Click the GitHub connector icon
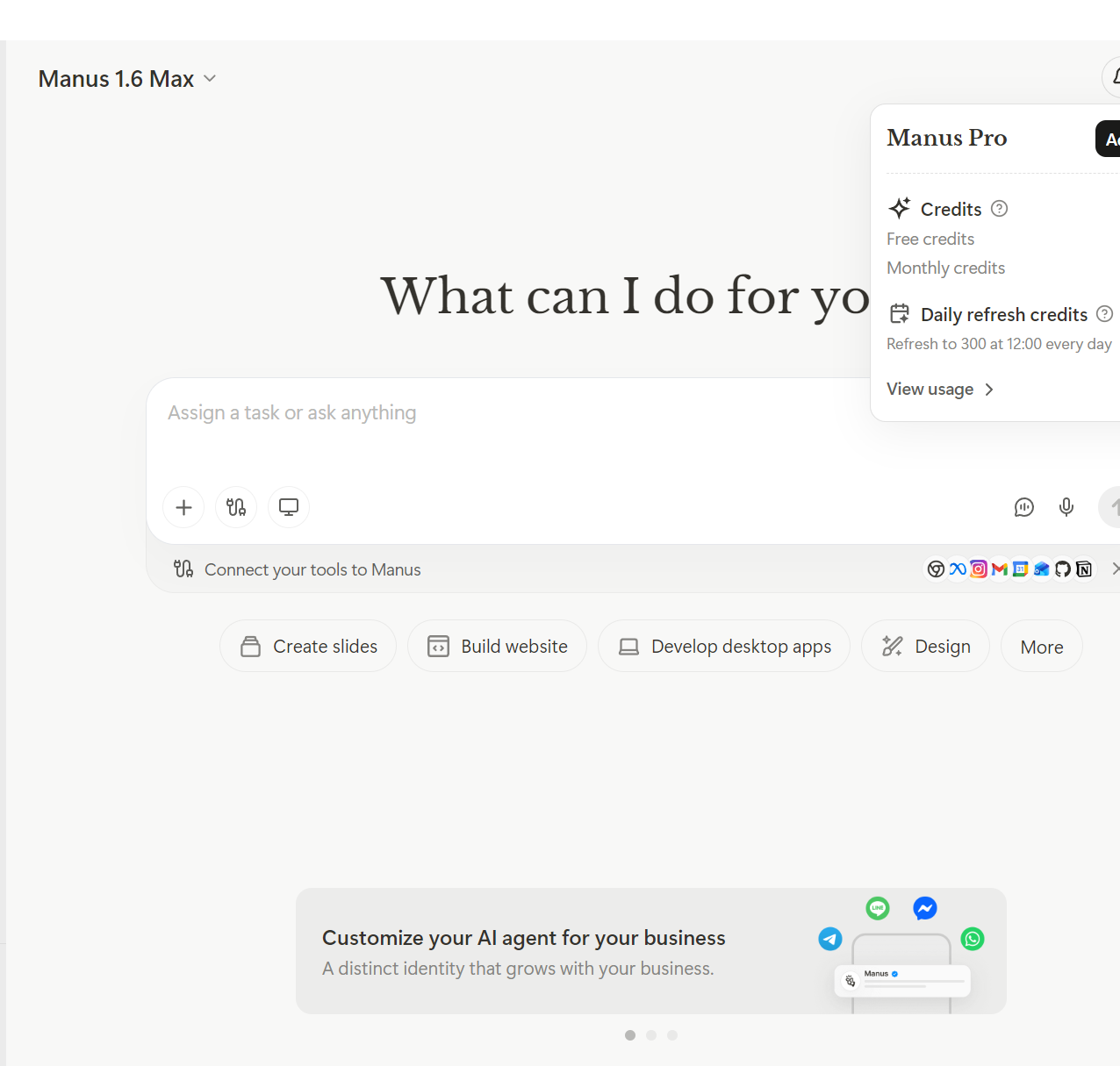This screenshot has height=1066, width=1120. pos(1063,569)
